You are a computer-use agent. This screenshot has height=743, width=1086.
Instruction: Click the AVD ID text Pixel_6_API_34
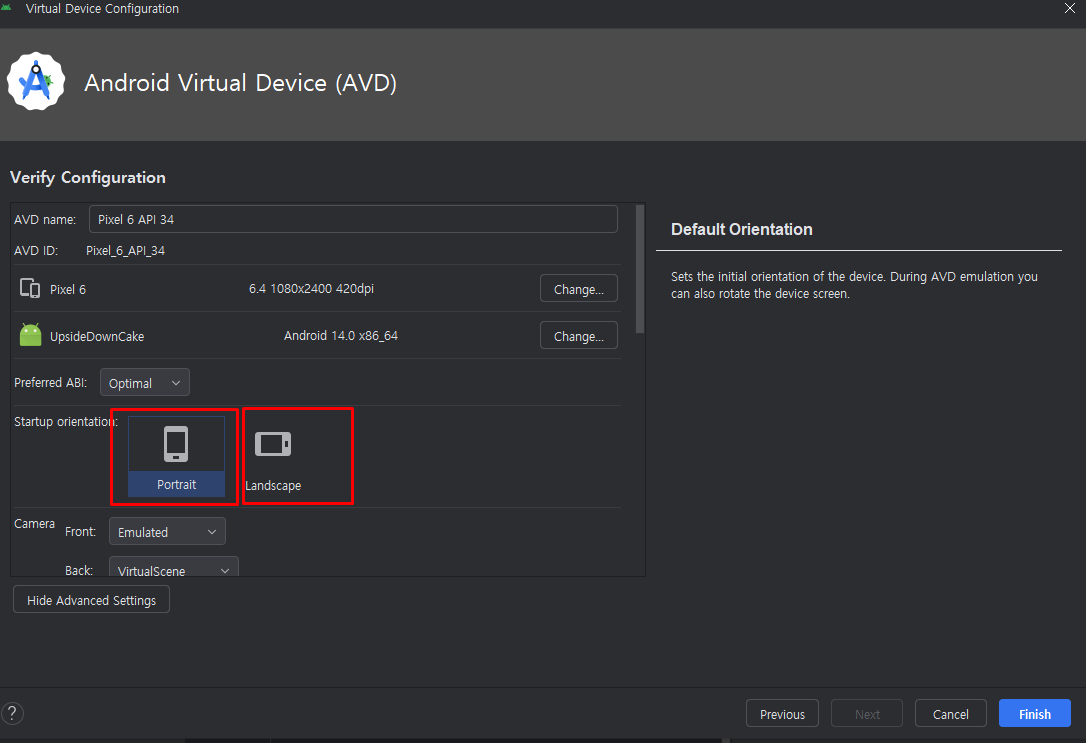[x=125, y=251]
